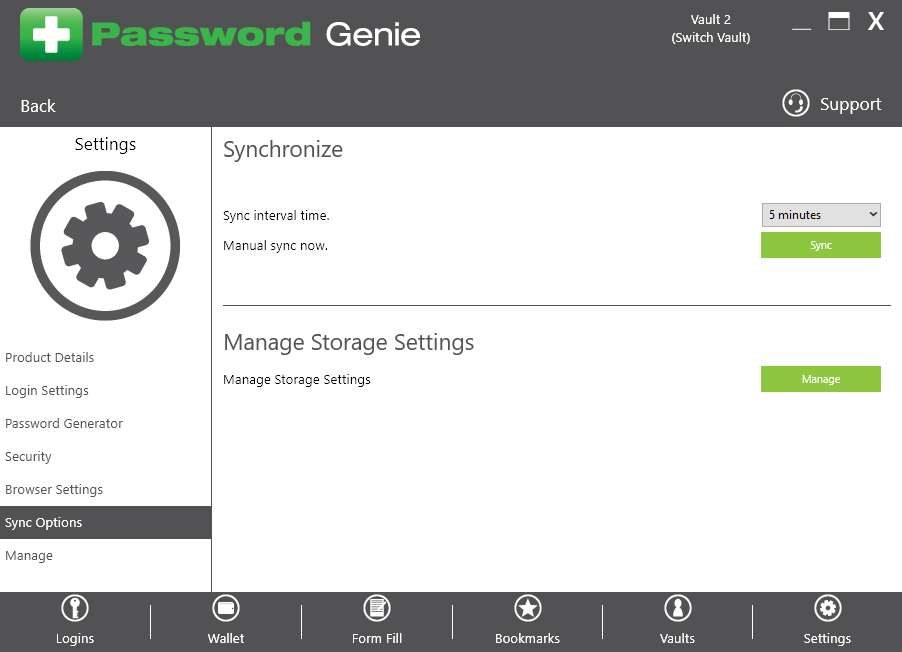Open Browser Settings in sidebar
The height and width of the screenshot is (652, 902).
pyautogui.click(x=54, y=490)
